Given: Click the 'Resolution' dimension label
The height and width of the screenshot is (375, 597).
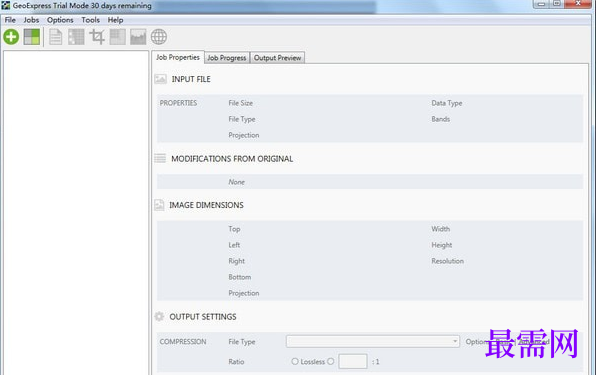Looking at the screenshot, I should click(447, 261).
